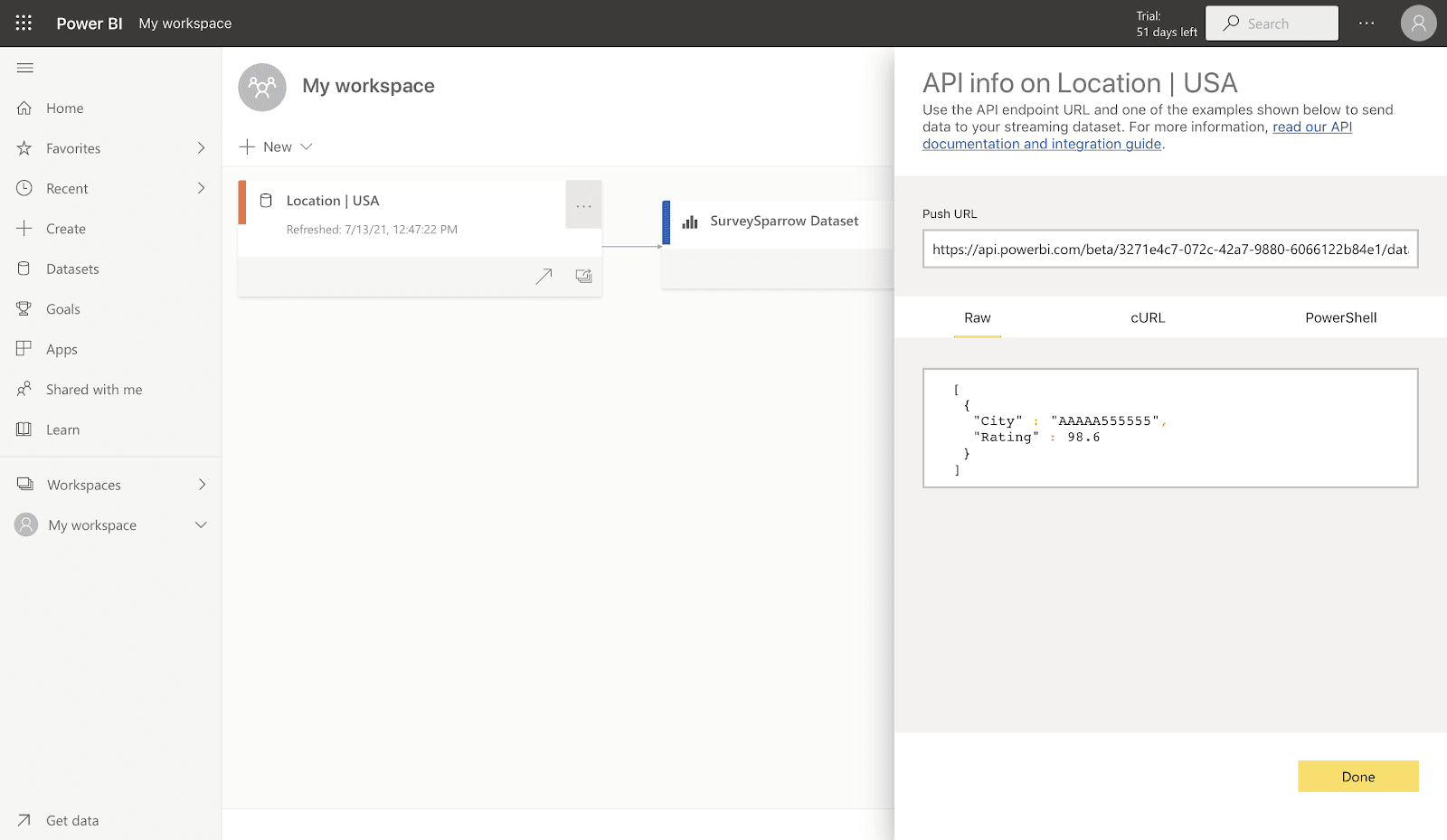1447x840 pixels.
Task: Expand the Favorites flyout chevron
Action: click(201, 148)
